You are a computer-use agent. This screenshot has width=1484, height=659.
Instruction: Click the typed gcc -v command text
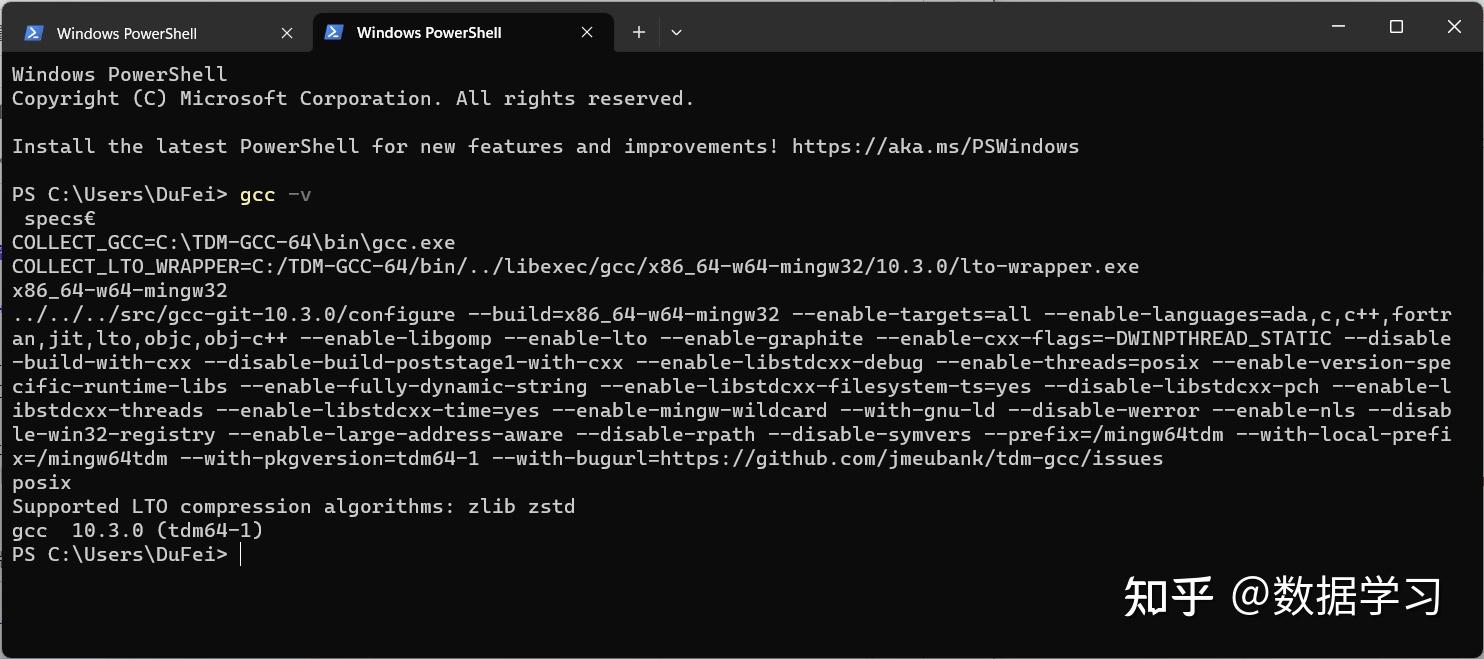pos(275,194)
